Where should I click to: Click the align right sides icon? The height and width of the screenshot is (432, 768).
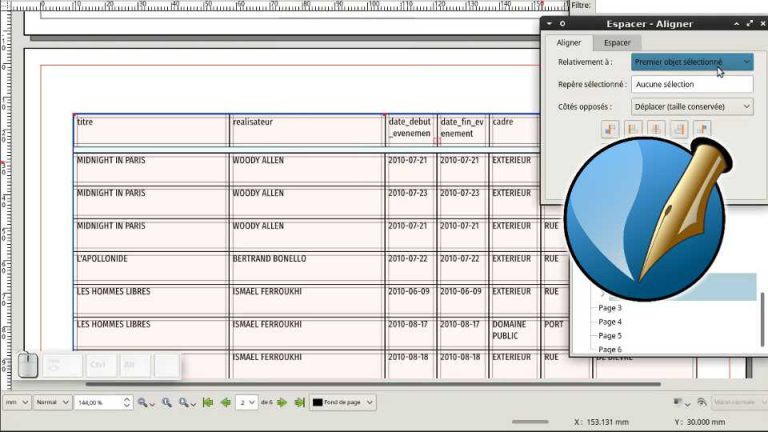point(679,129)
